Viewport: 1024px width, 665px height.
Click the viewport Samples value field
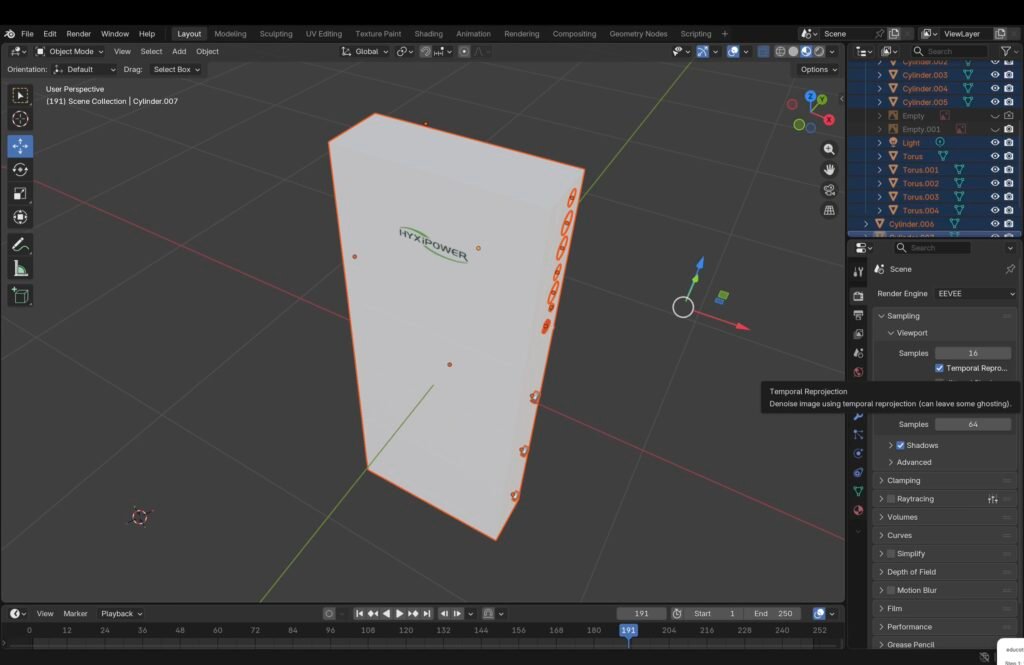[x=972, y=353]
